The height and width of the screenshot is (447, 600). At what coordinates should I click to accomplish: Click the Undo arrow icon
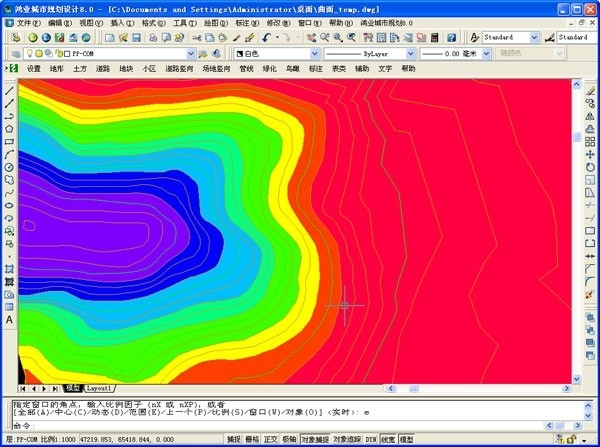(x=267, y=38)
